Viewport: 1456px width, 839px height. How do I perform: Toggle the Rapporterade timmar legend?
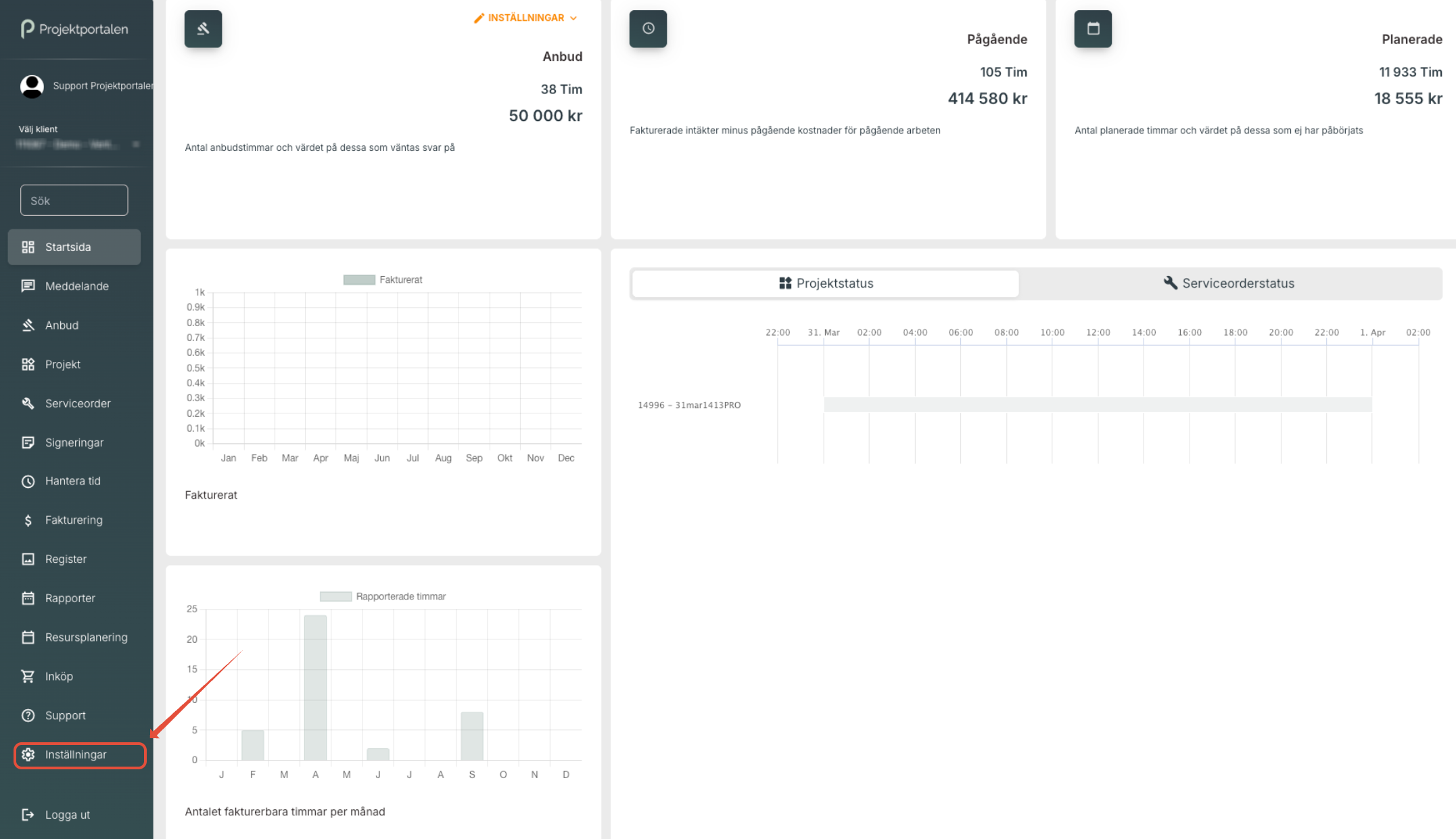pyautogui.click(x=383, y=597)
